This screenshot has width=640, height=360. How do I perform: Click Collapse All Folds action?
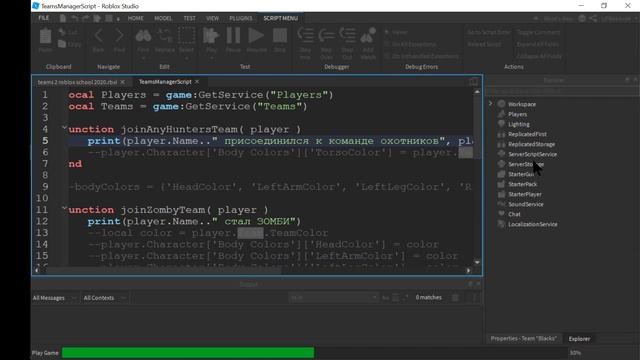click(539, 56)
